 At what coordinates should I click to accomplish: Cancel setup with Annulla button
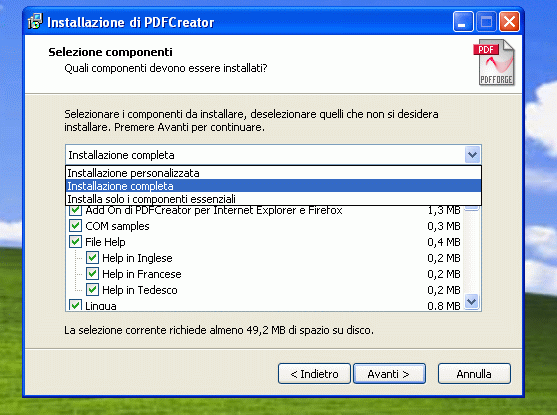474,373
